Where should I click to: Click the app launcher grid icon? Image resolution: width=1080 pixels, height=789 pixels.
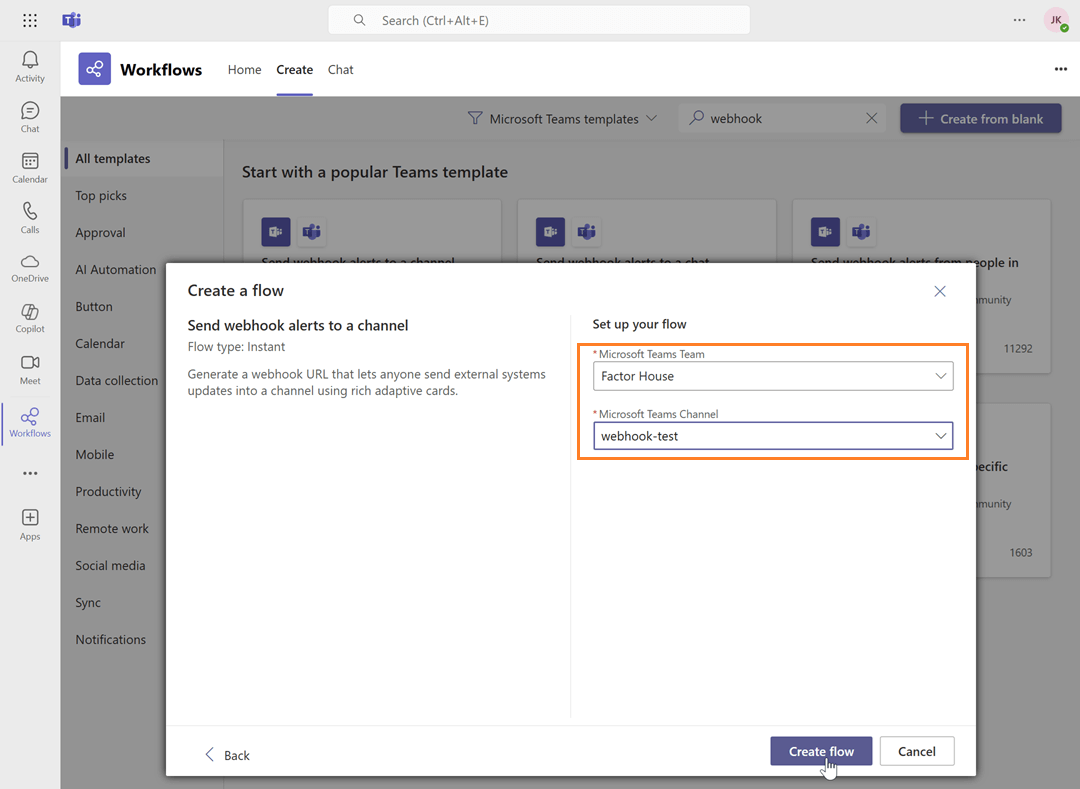click(30, 20)
